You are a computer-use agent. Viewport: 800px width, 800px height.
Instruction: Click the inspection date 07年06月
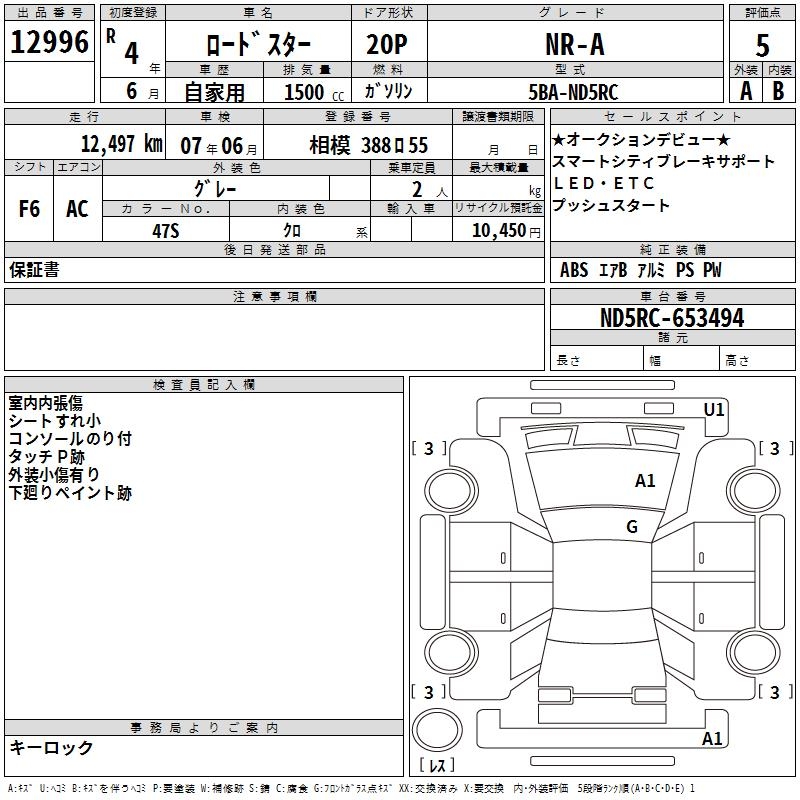tap(218, 146)
